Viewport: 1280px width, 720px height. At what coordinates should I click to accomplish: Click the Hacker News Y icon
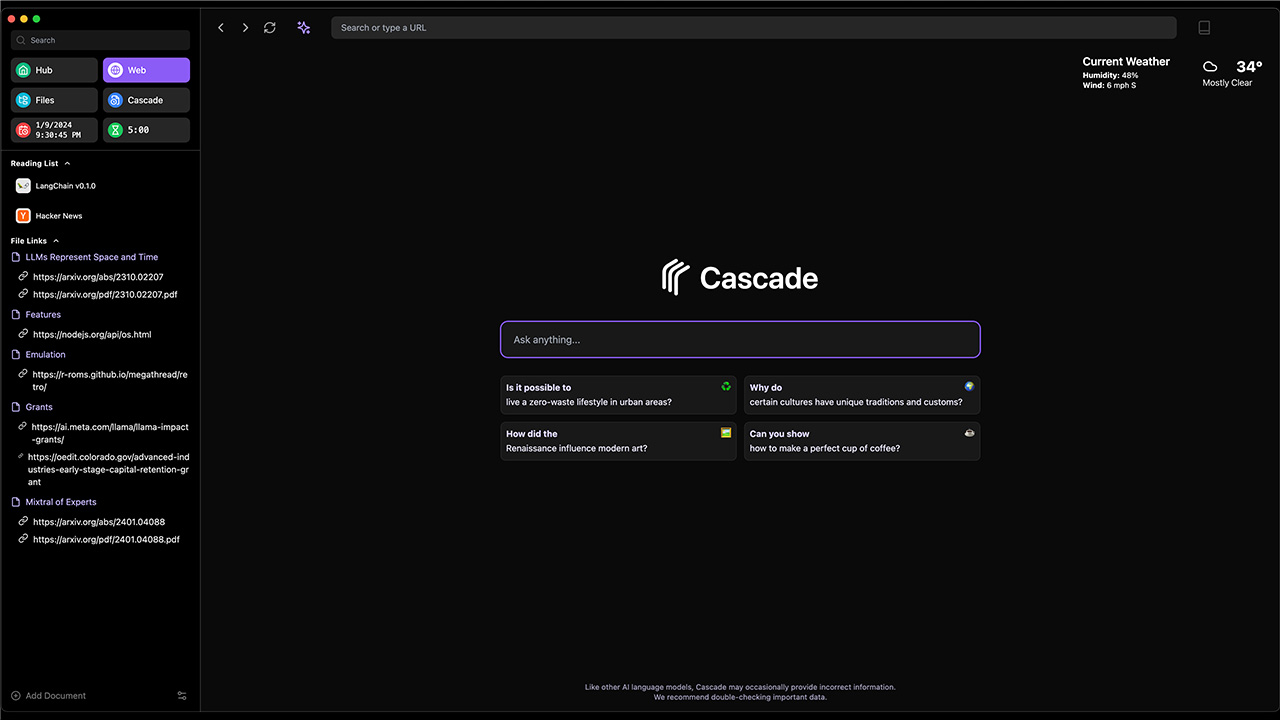point(23,216)
